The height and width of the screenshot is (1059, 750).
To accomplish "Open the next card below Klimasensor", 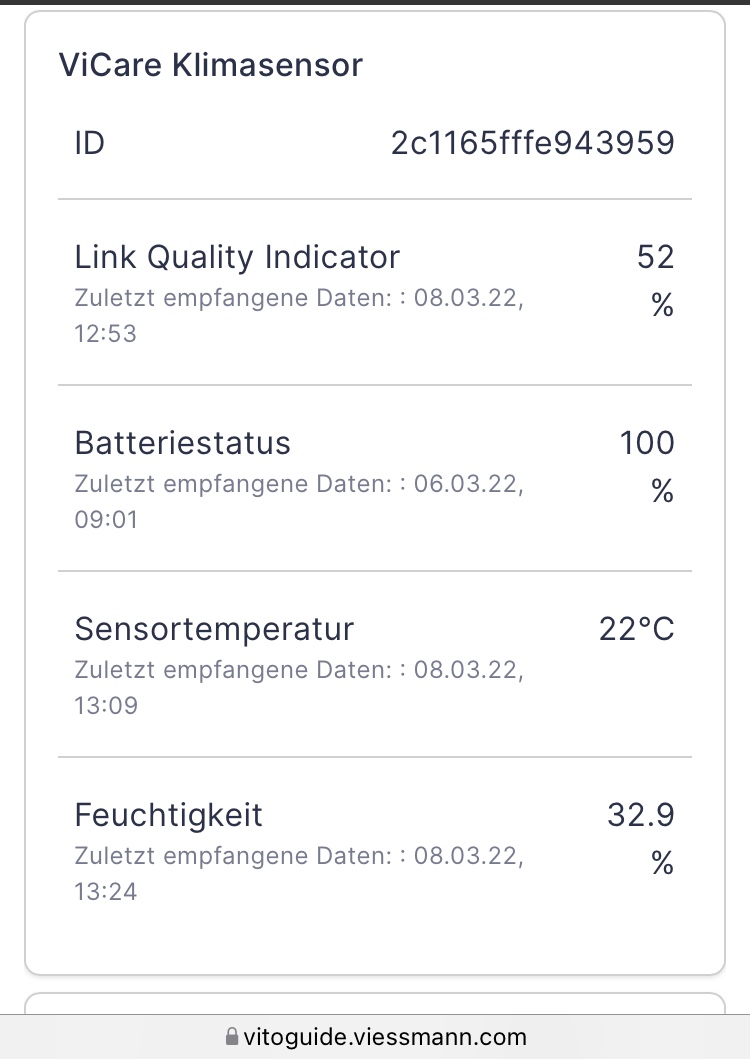I will (x=375, y=1004).
